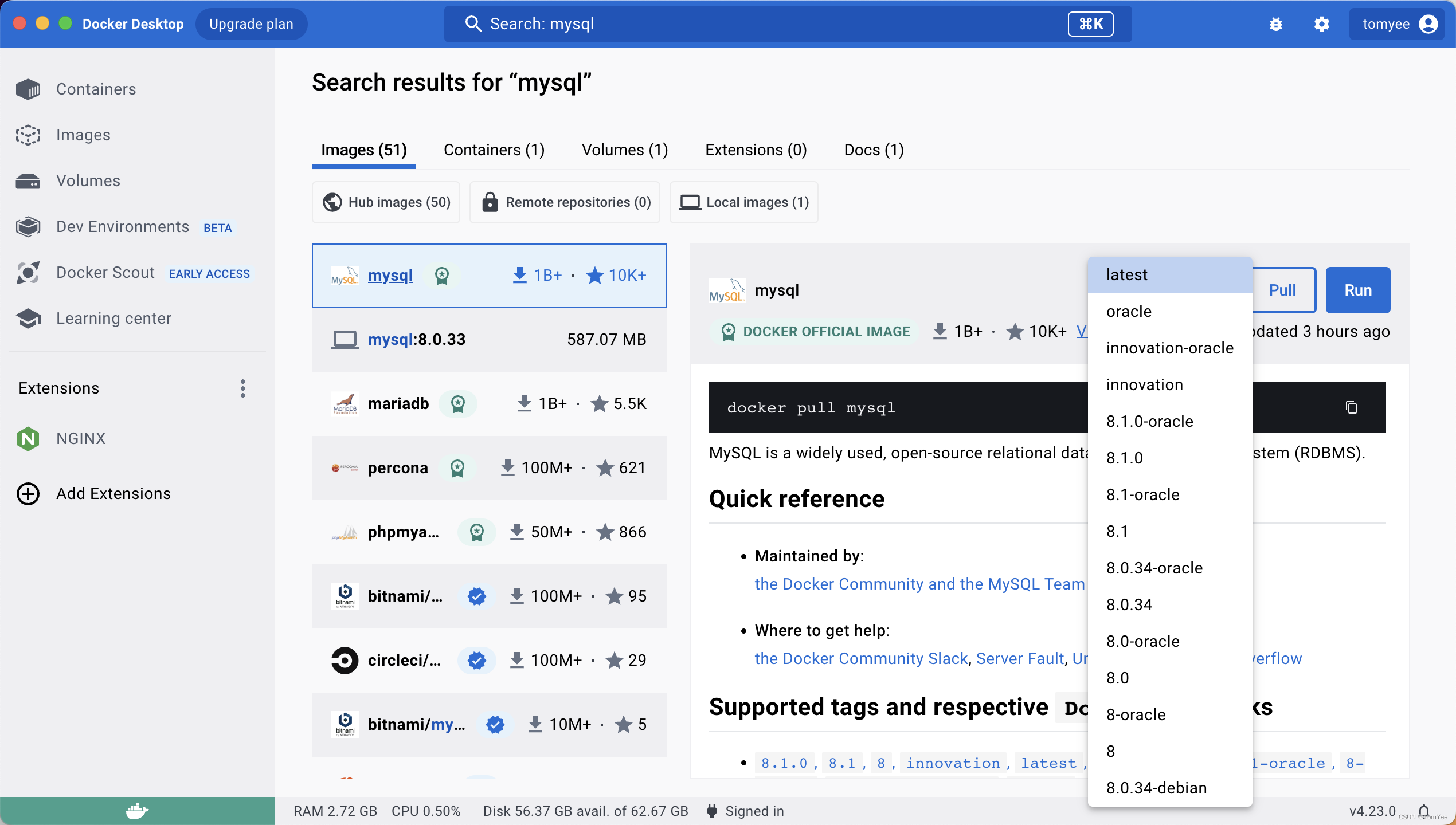
Task: Select the 8.1 tag option
Action: pyautogui.click(x=1170, y=531)
